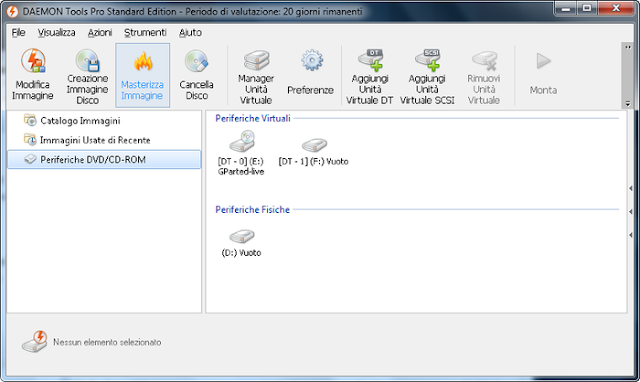Select Periferiche DVD/CD-ROM entry
This screenshot has width=640, height=382.
click(104, 160)
